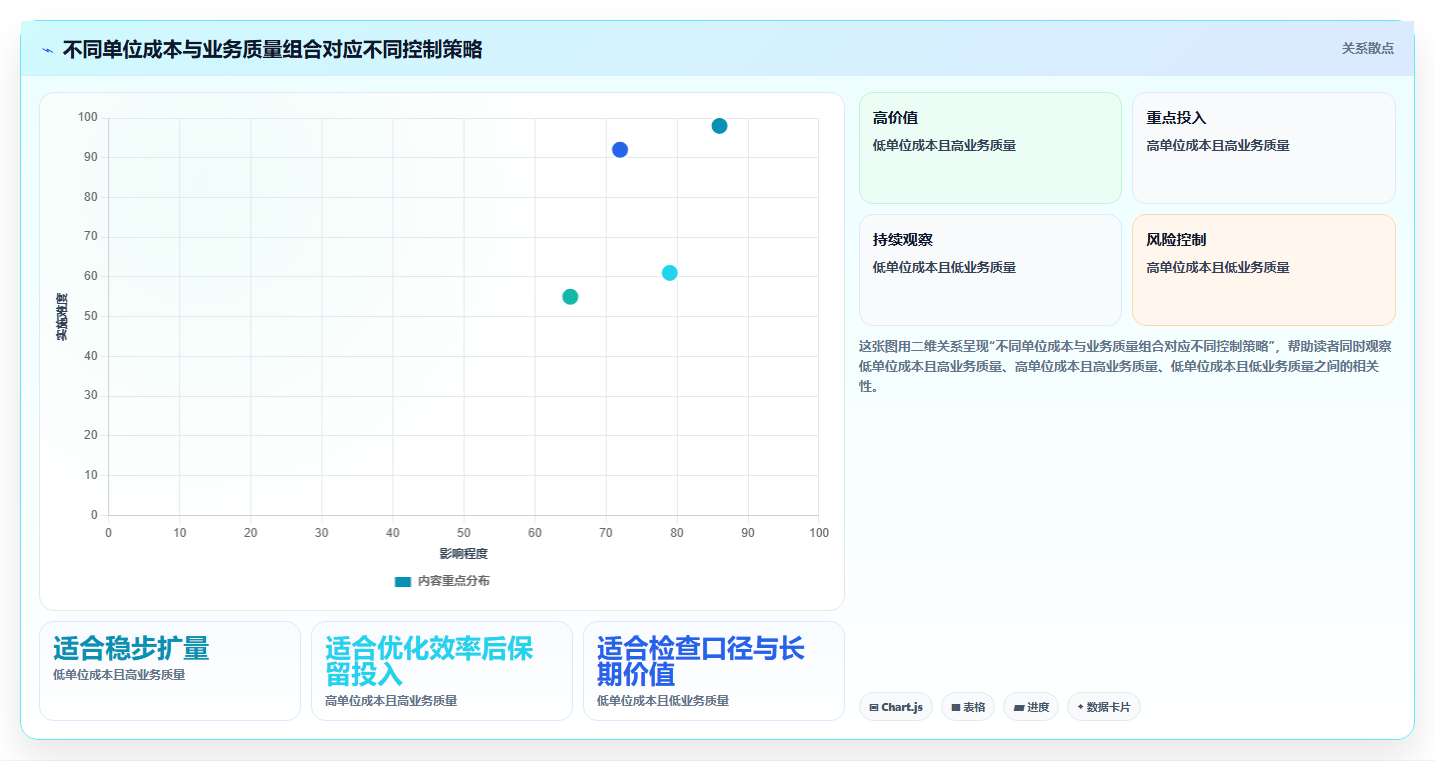Toggle the 内容重点分布 legend swatch

coord(403,581)
